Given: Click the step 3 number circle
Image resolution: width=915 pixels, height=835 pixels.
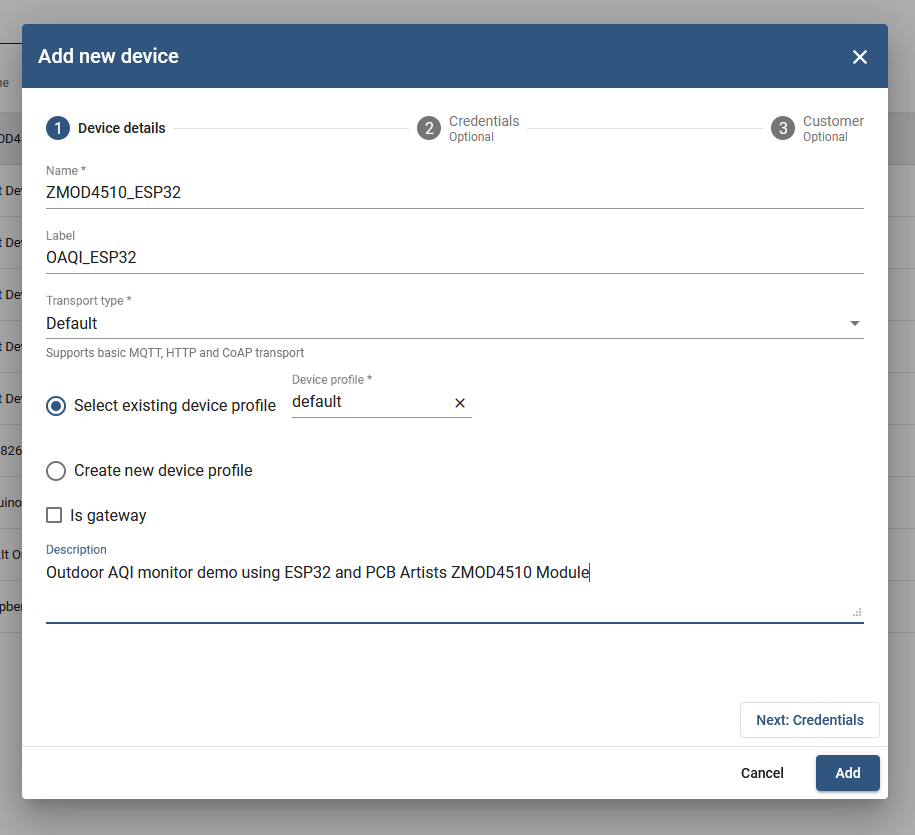Looking at the screenshot, I should [783, 128].
